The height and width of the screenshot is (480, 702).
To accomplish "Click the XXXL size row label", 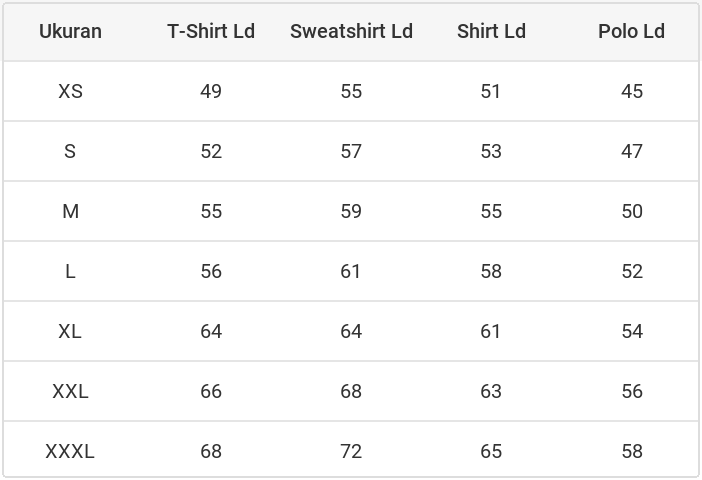I will point(70,451).
